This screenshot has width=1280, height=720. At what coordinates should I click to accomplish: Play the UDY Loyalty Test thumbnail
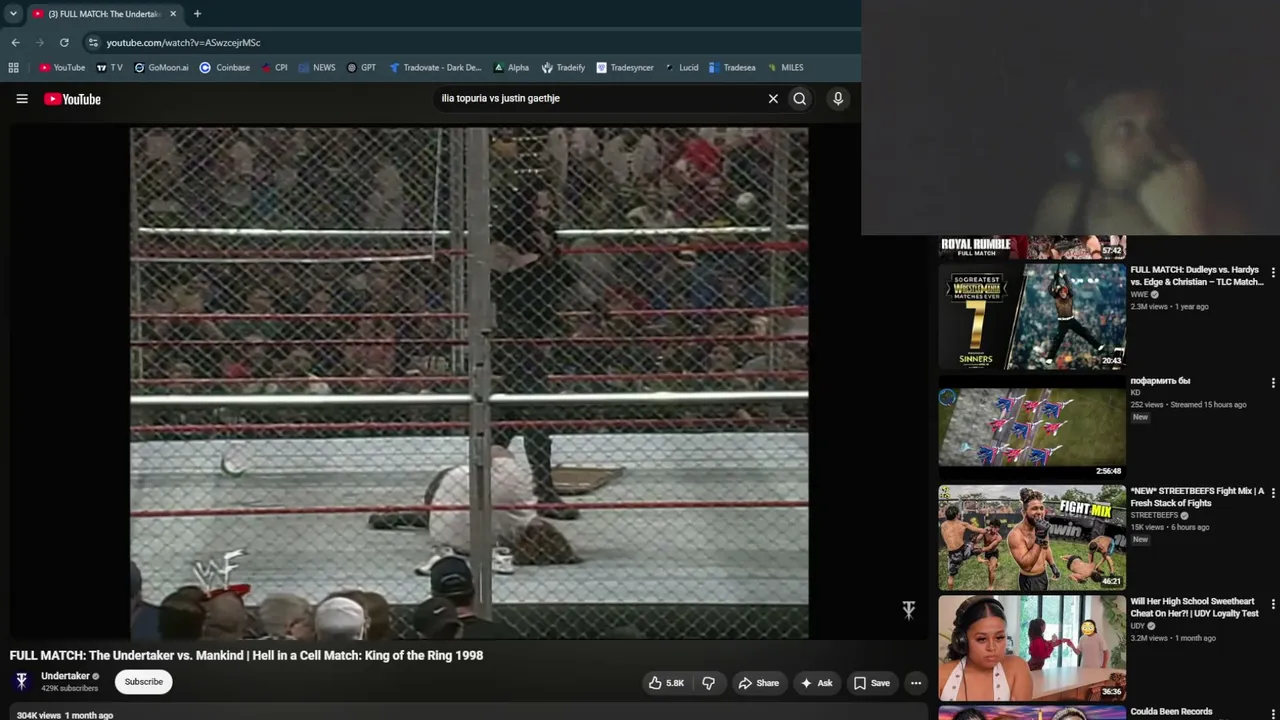click(1032, 647)
